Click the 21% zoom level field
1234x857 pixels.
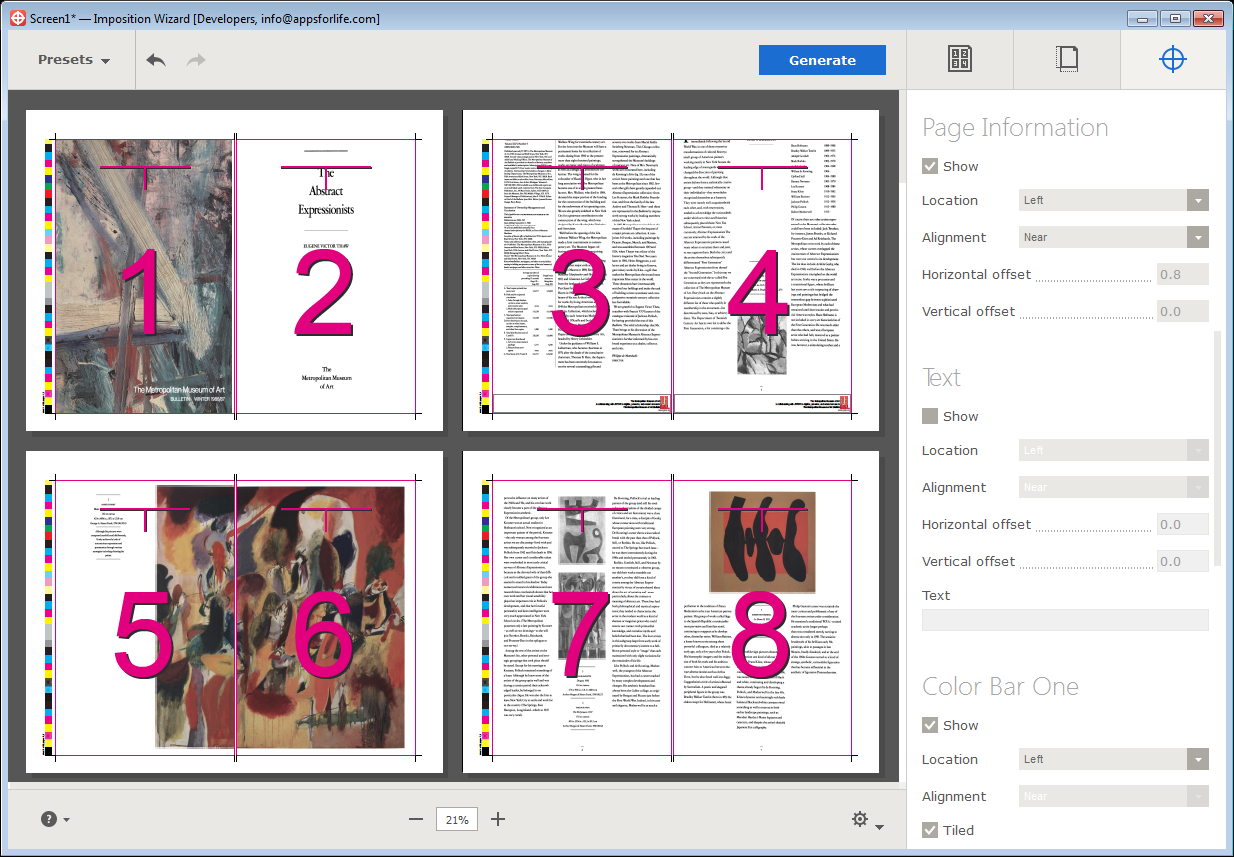coord(457,820)
